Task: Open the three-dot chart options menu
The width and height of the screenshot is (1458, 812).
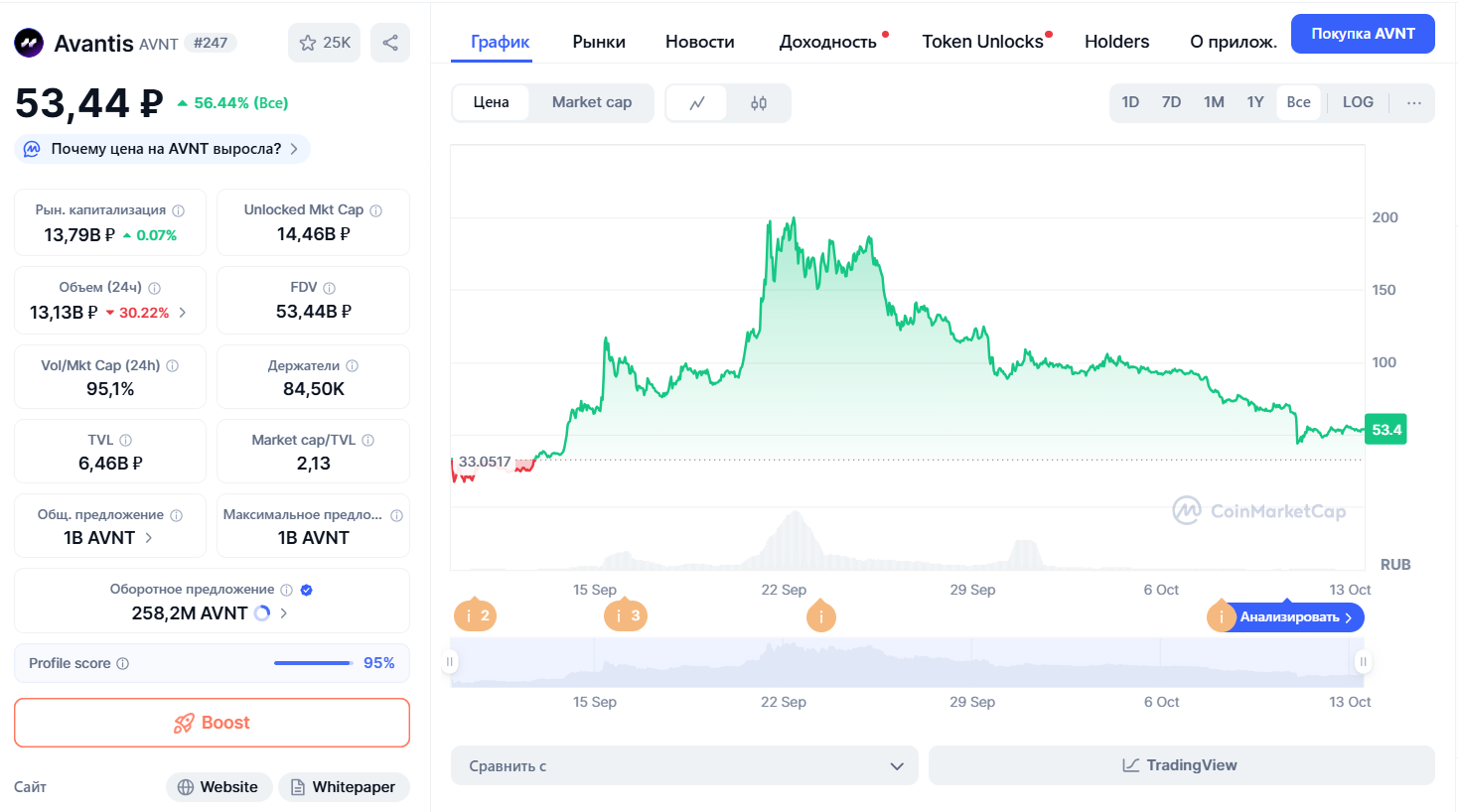Action: point(1414,103)
